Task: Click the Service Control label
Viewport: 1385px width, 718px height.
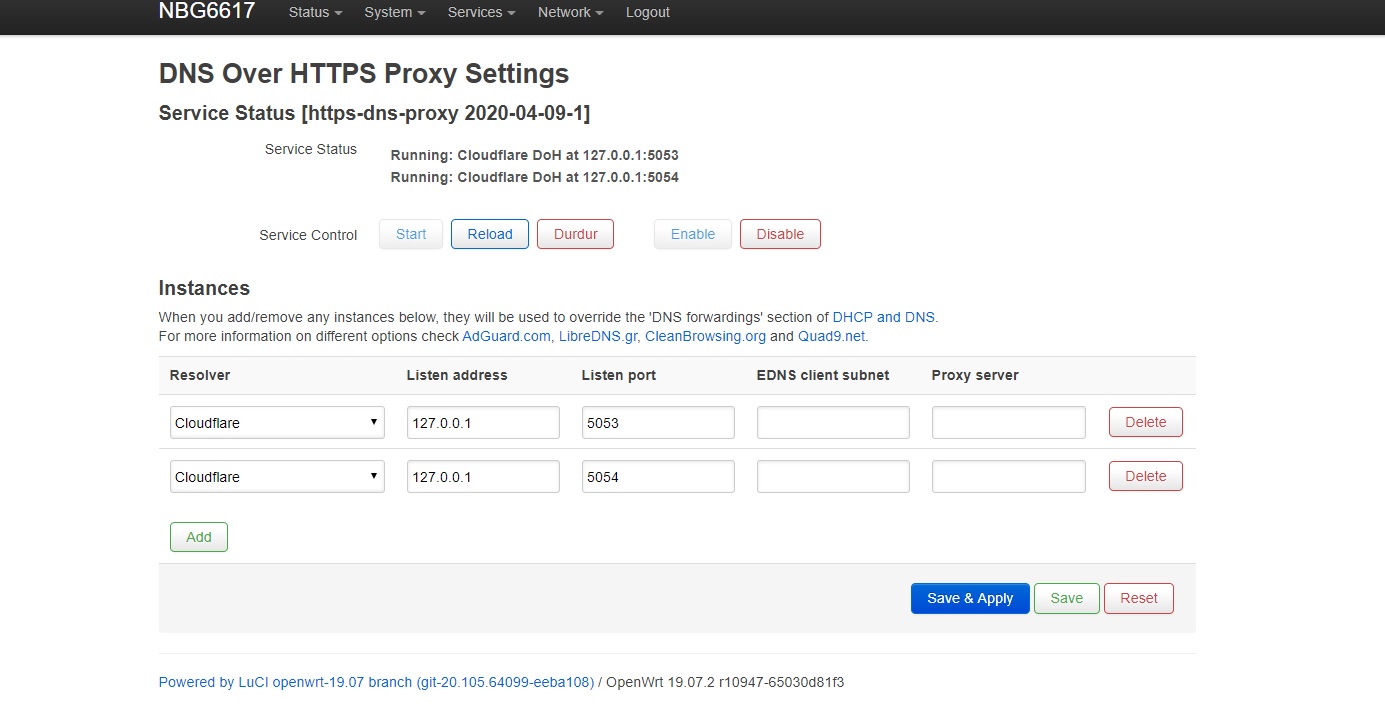Action: (308, 235)
